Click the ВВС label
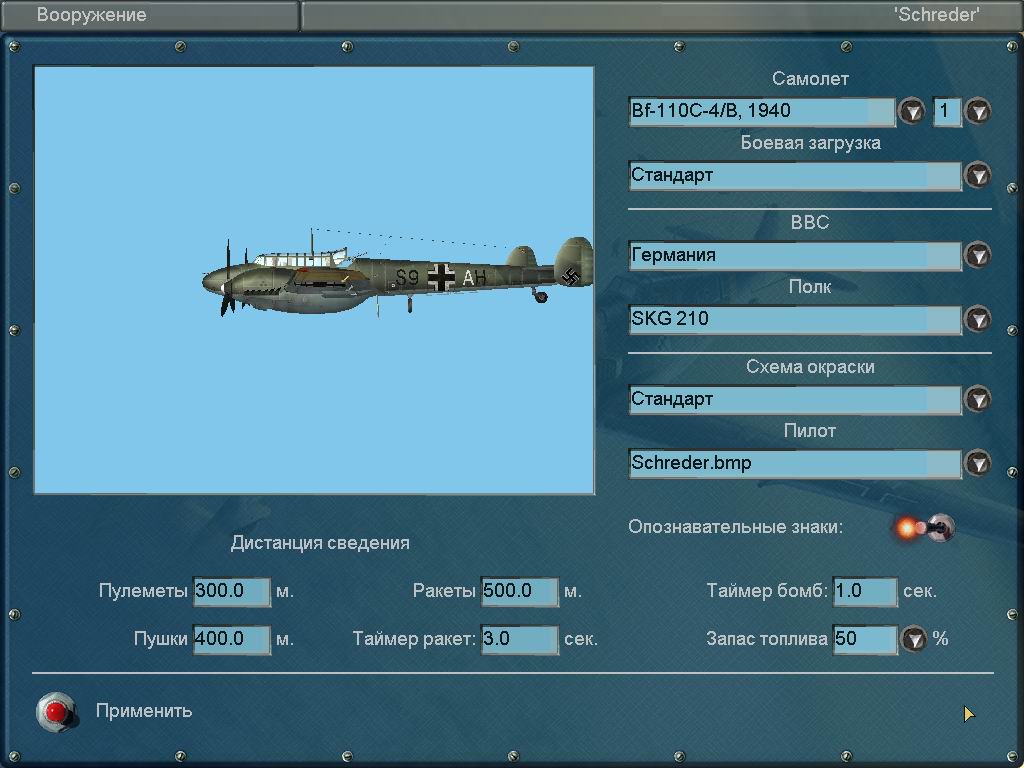 tap(810, 223)
